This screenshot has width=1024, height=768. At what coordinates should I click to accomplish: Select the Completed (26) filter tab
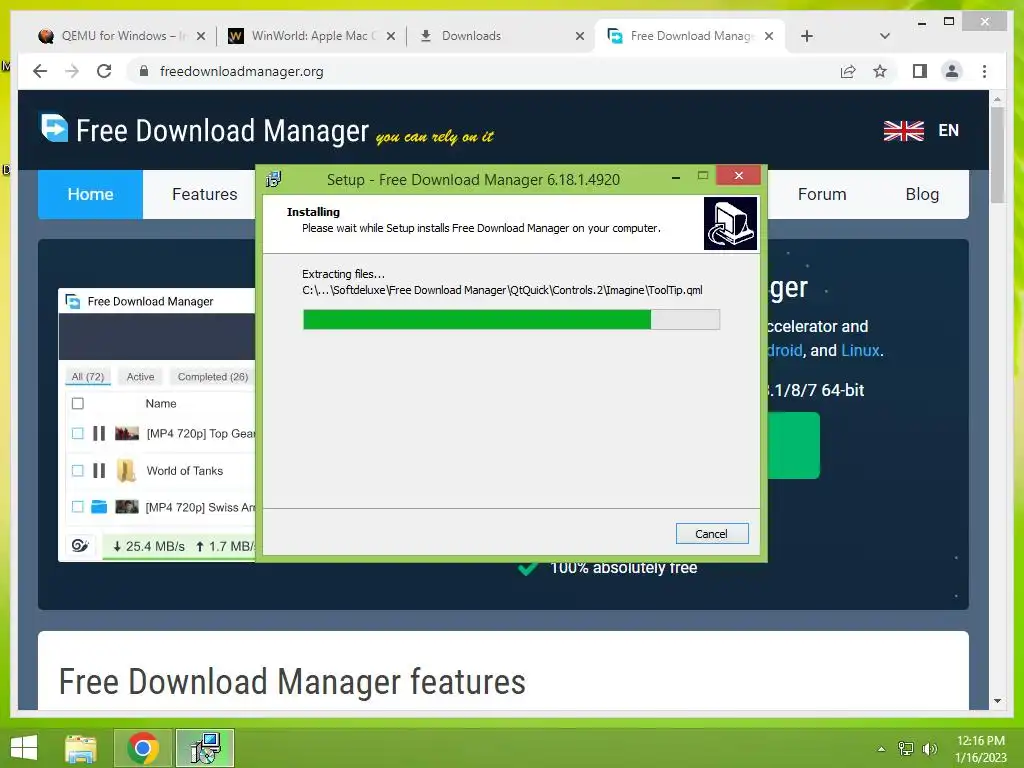point(212,377)
